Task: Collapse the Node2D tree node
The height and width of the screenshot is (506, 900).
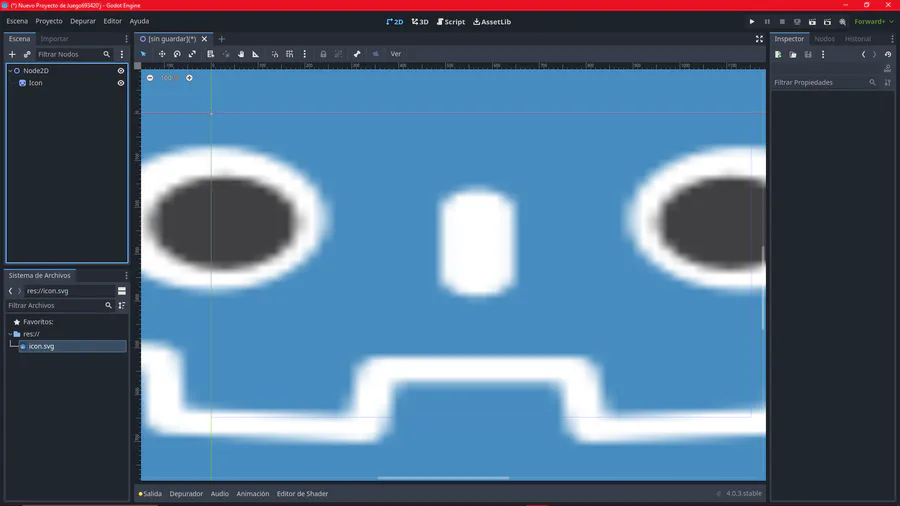Action: tap(10, 71)
